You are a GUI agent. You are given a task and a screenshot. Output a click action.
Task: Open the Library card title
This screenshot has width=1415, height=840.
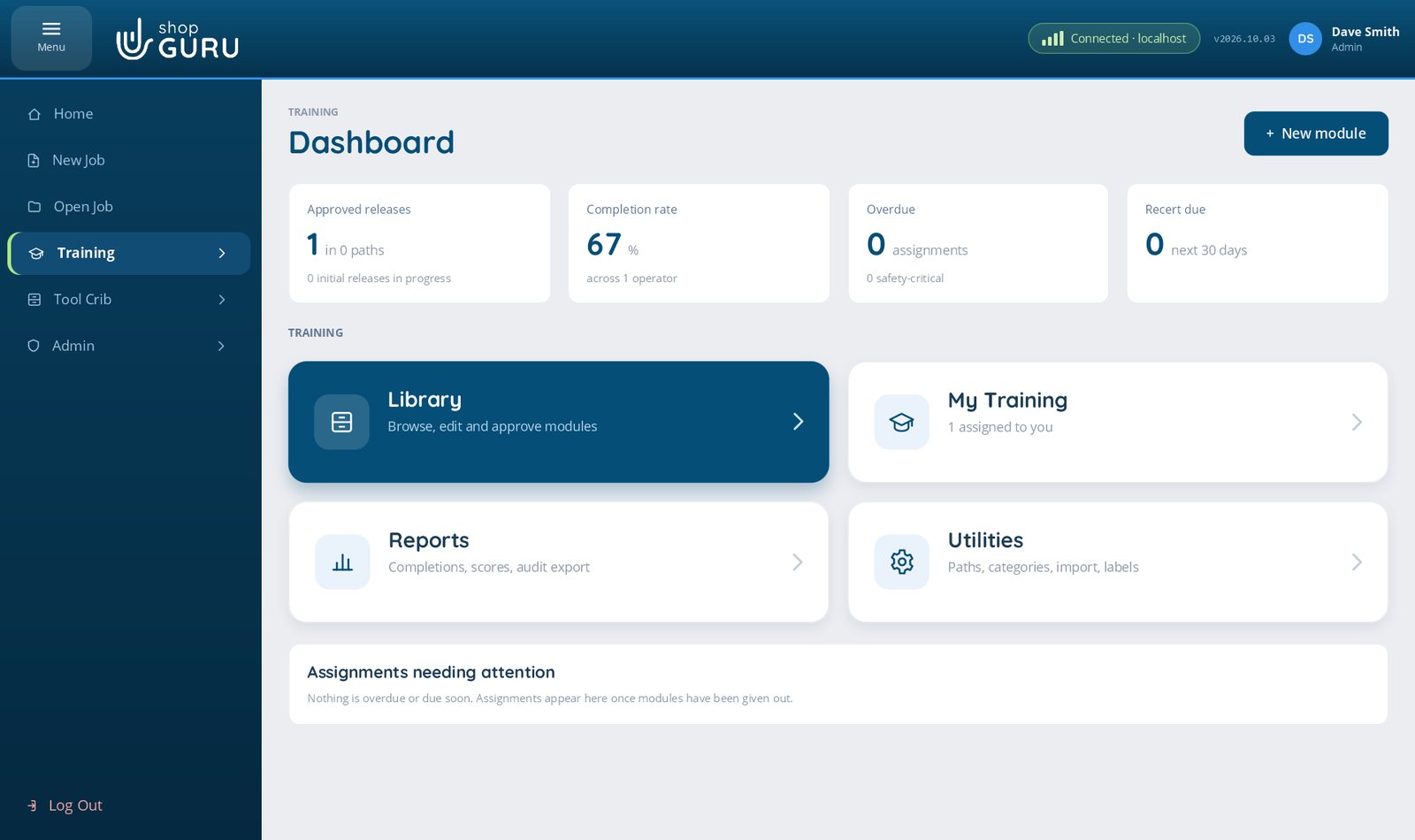424,400
